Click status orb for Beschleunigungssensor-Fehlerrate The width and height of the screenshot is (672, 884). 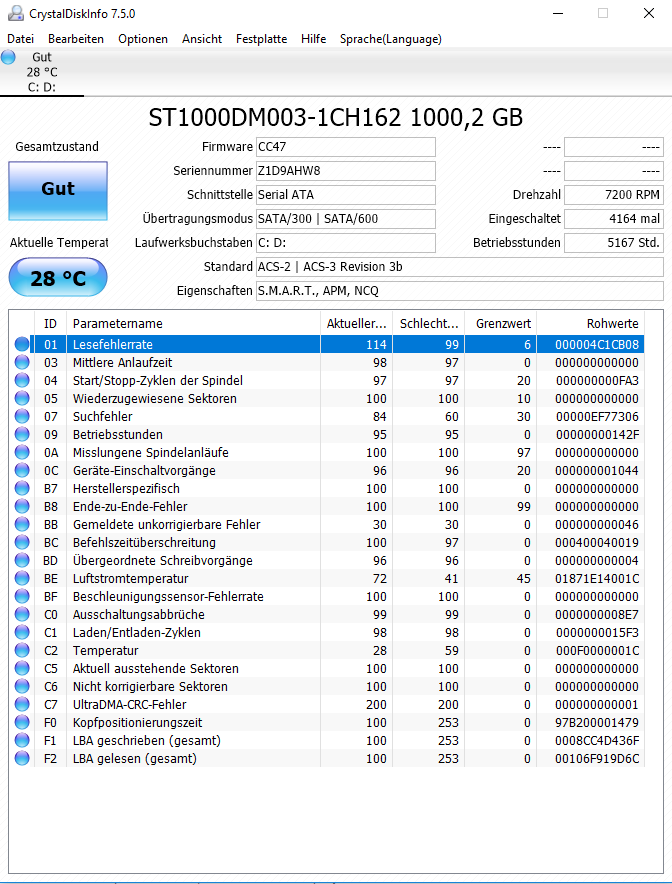point(22,596)
